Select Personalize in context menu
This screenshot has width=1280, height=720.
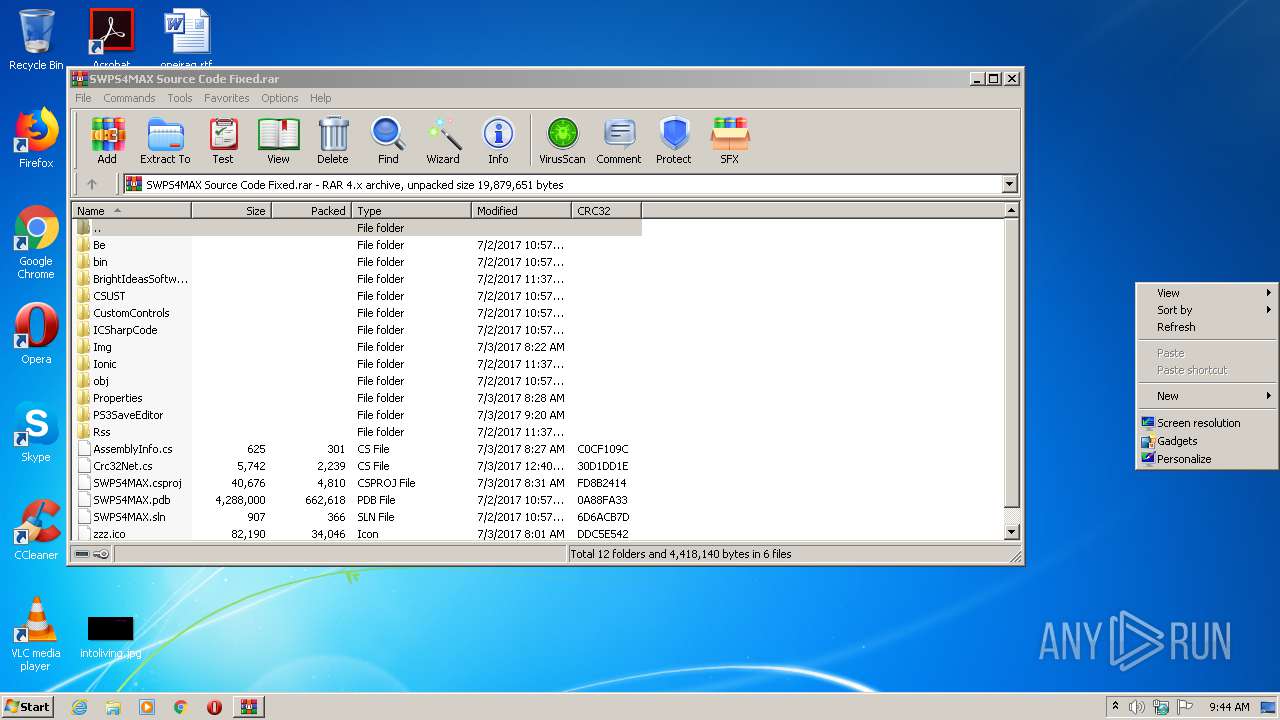coord(1207,459)
